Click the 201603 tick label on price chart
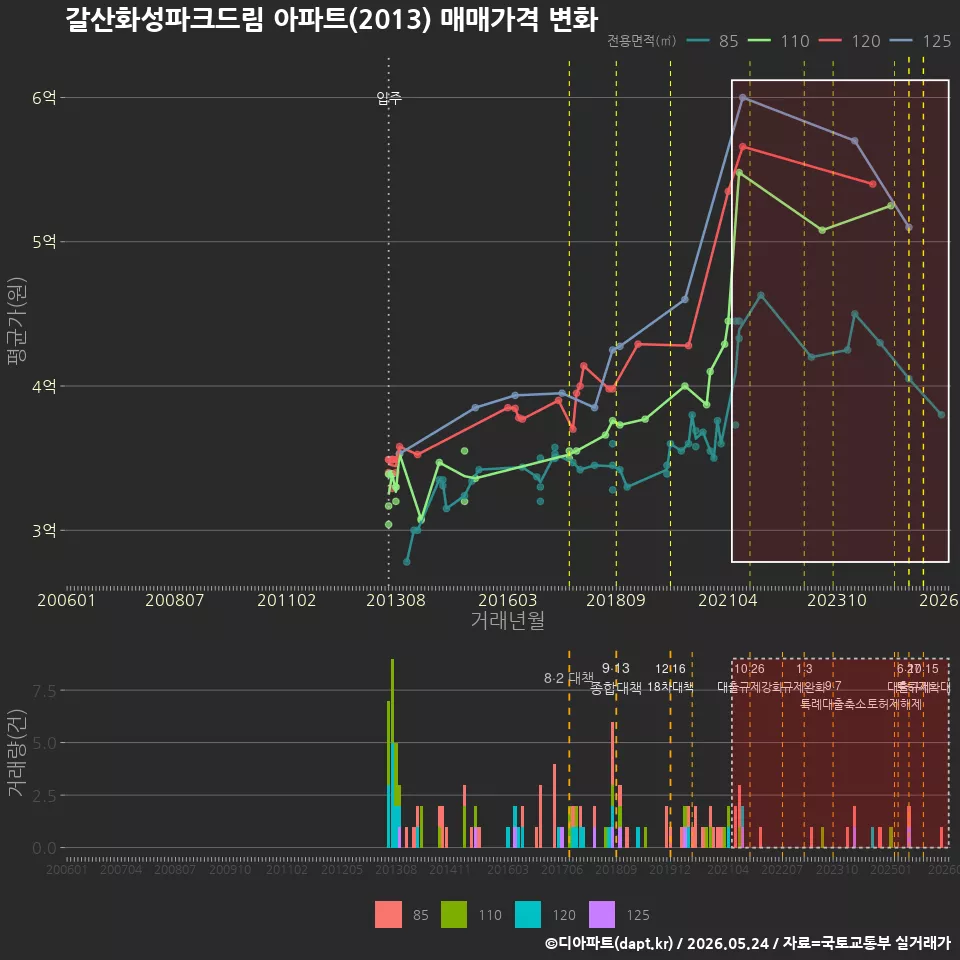 tap(508, 600)
